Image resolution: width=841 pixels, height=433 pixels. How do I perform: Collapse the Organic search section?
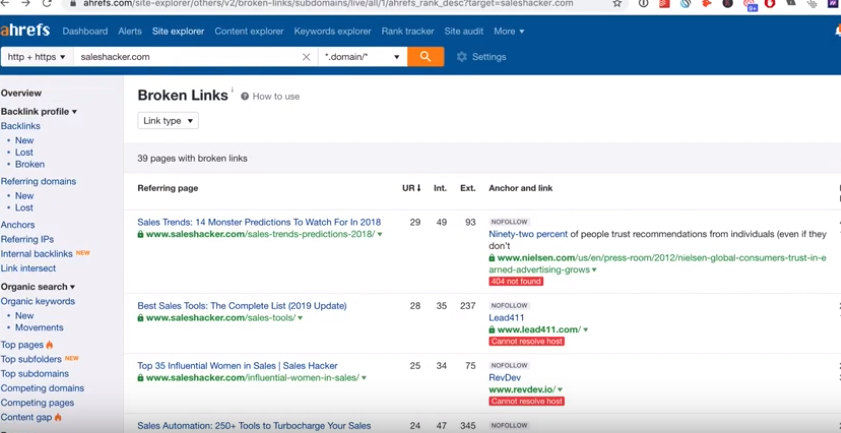pos(38,287)
